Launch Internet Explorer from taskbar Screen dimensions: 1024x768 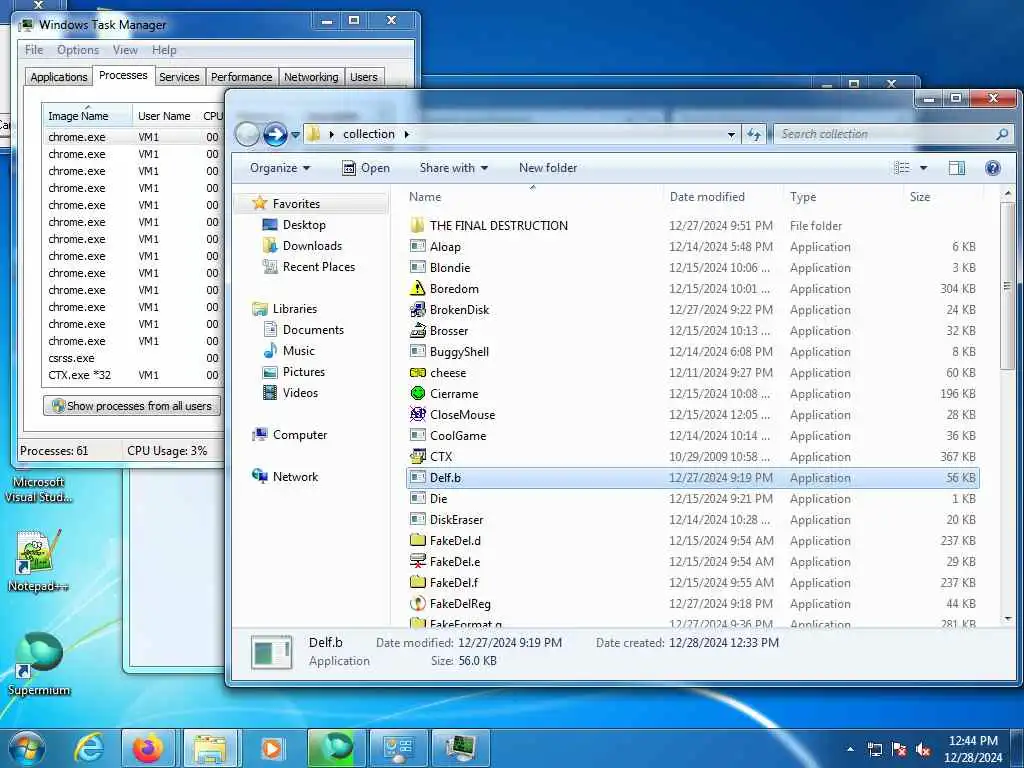pos(89,748)
